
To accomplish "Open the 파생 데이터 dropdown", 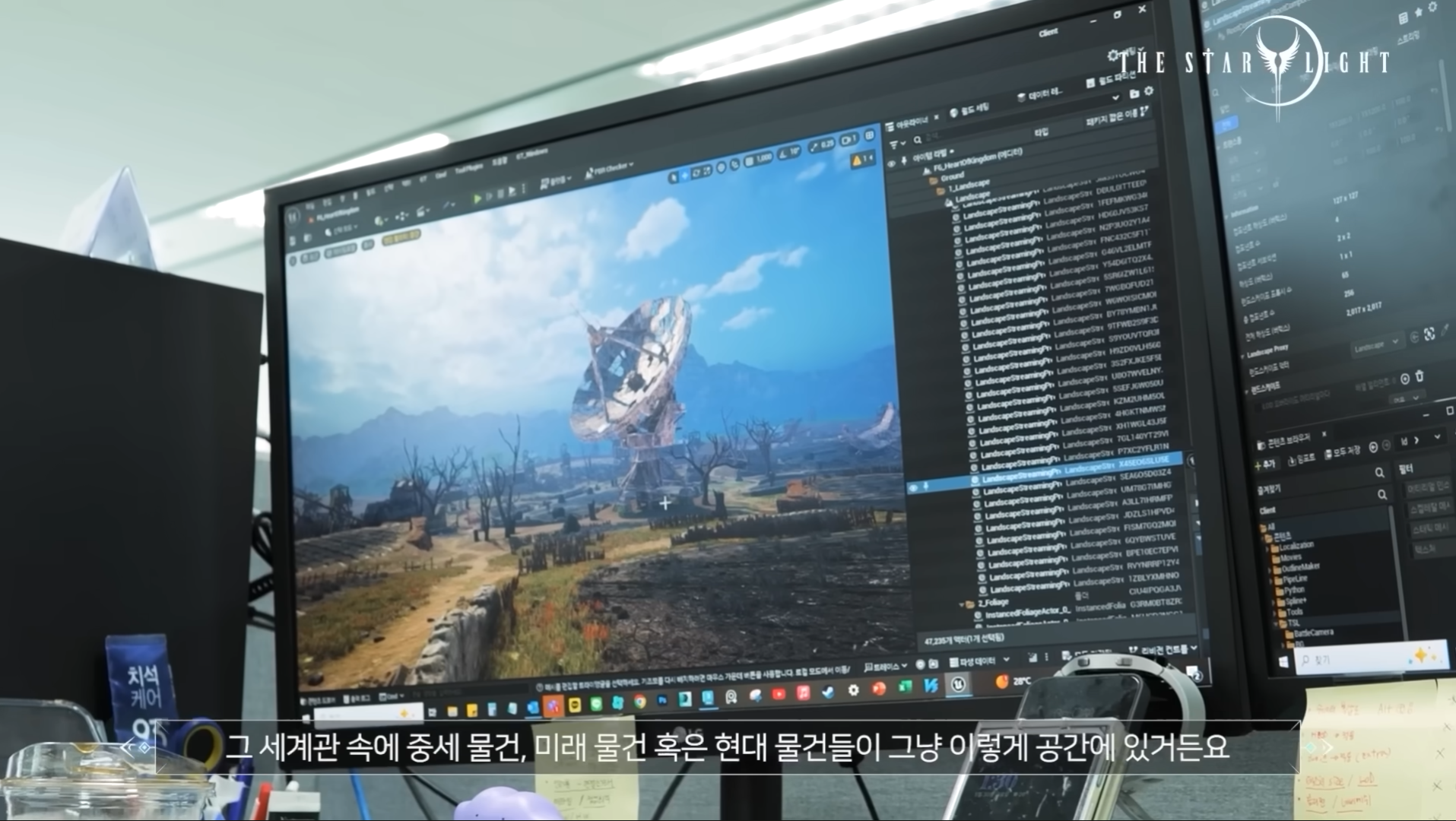I will 979,661.
